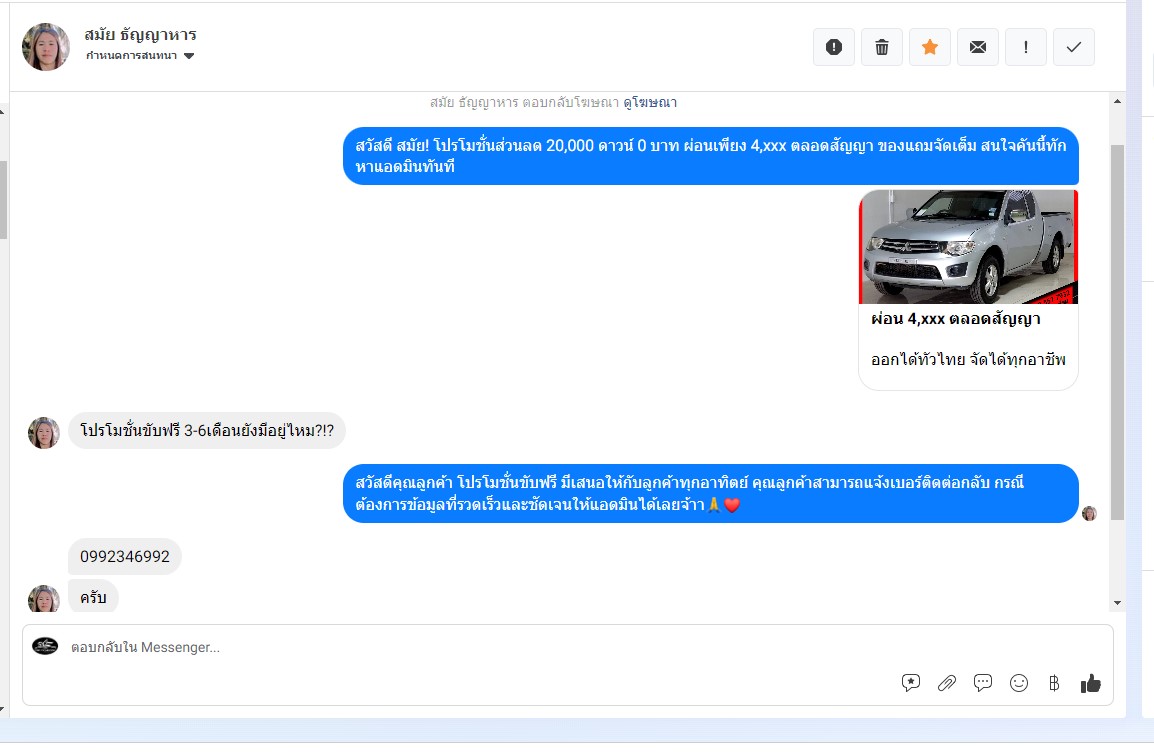Mark conversation unread with envelope icon

[x=977, y=47]
